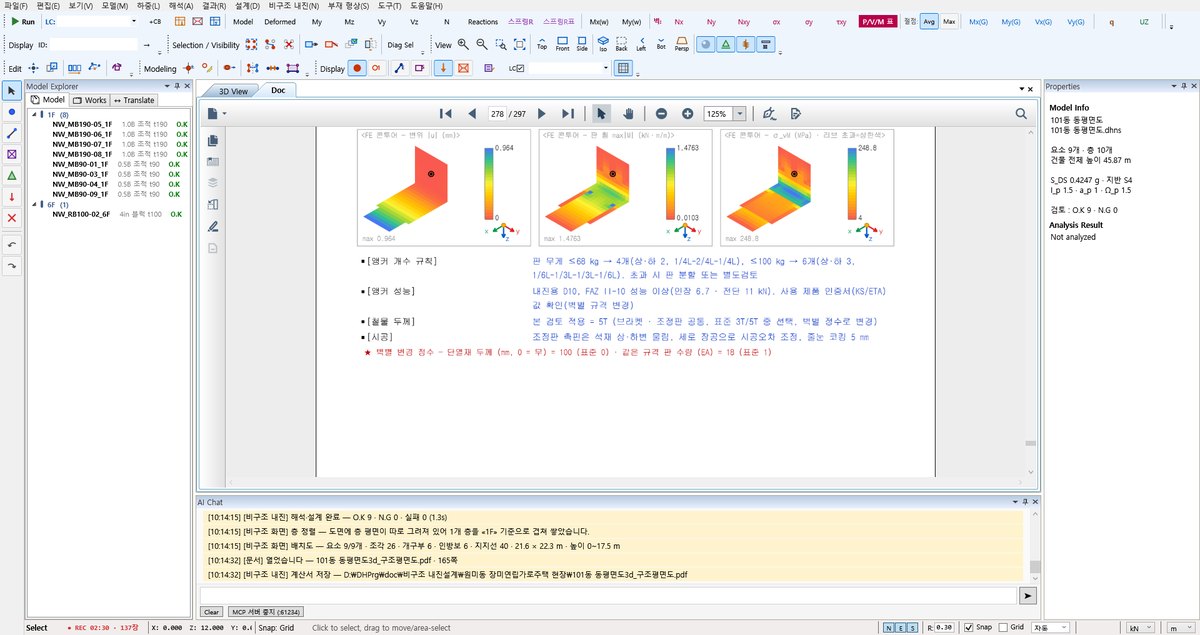Toggle the Avg joint averaging button
Image resolution: width=1200 pixels, height=635 pixels.
[929, 20]
